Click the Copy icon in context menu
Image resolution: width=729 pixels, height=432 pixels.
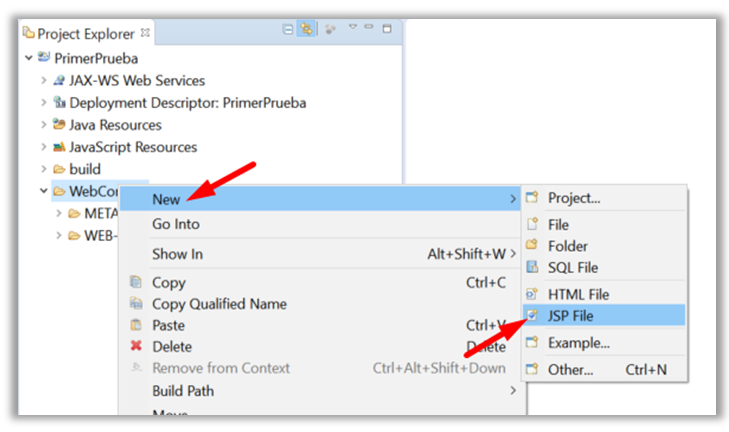tap(136, 282)
